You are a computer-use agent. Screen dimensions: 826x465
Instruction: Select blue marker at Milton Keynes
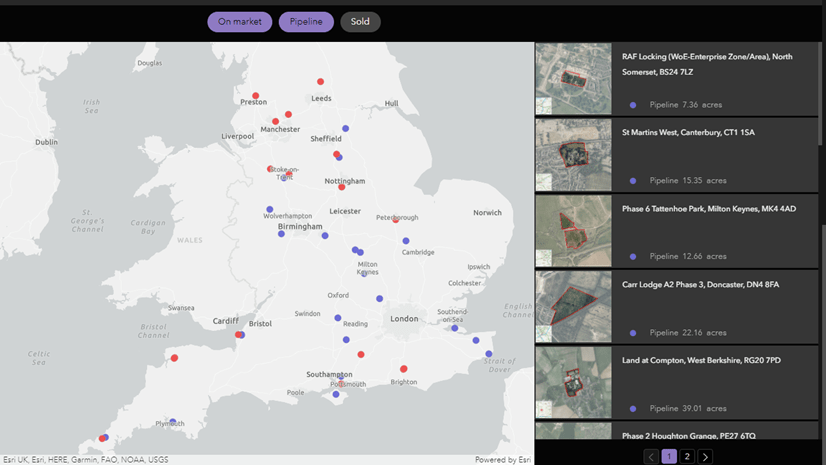click(364, 274)
